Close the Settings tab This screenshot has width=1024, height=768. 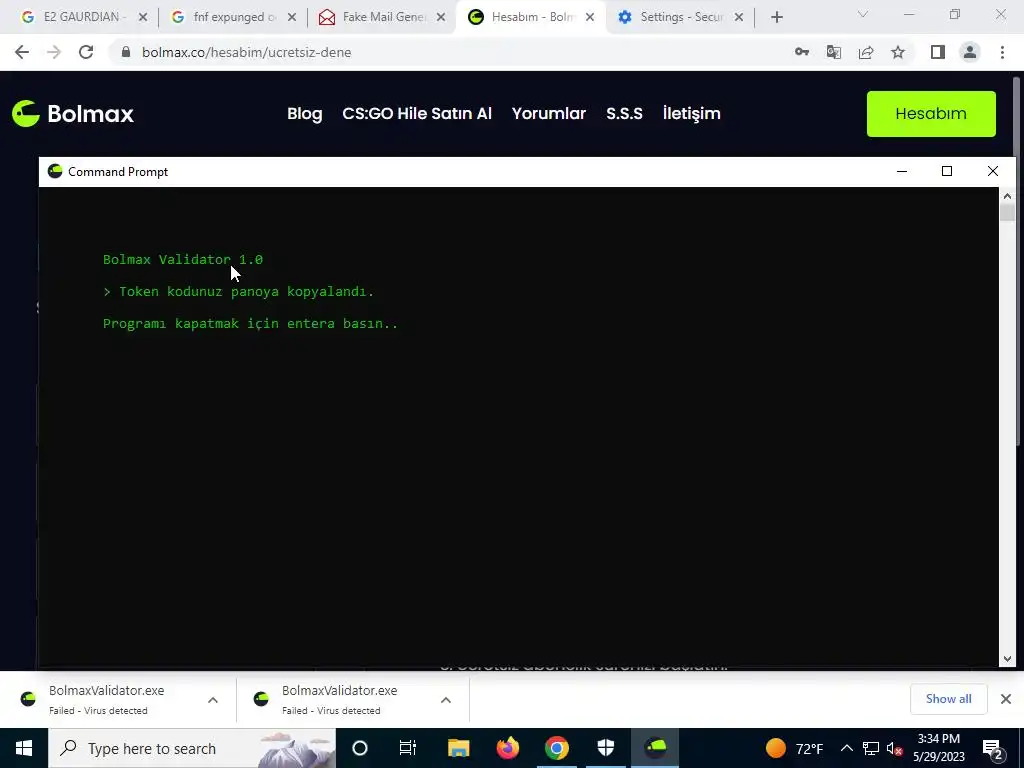(739, 18)
